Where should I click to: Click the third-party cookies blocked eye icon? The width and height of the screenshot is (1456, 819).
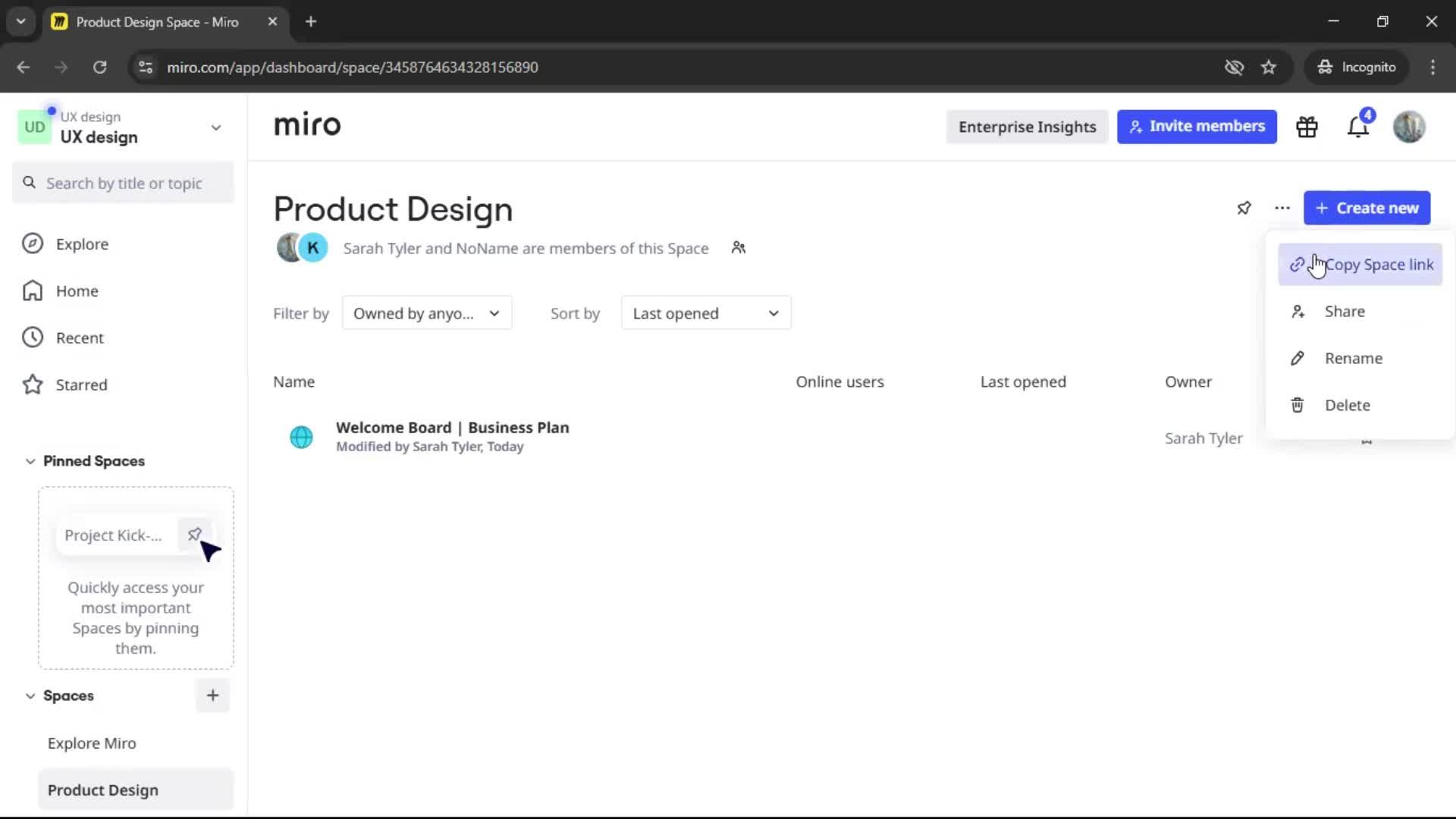coord(1234,67)
